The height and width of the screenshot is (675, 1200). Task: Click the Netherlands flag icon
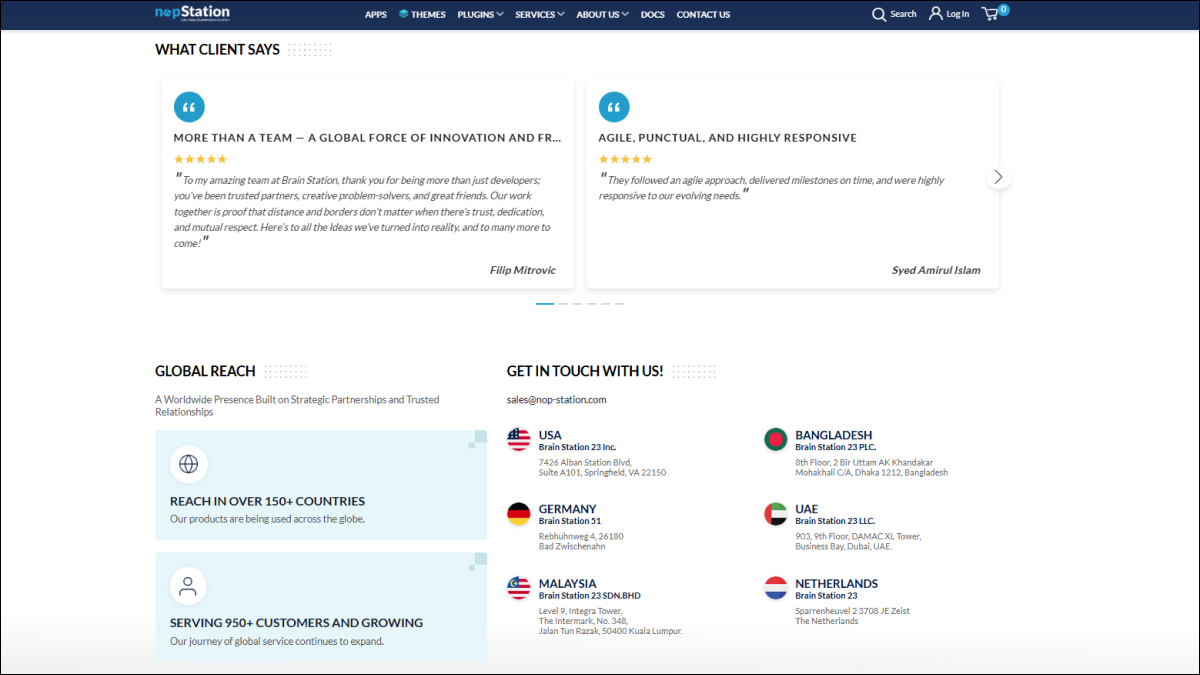pos(776,588)
